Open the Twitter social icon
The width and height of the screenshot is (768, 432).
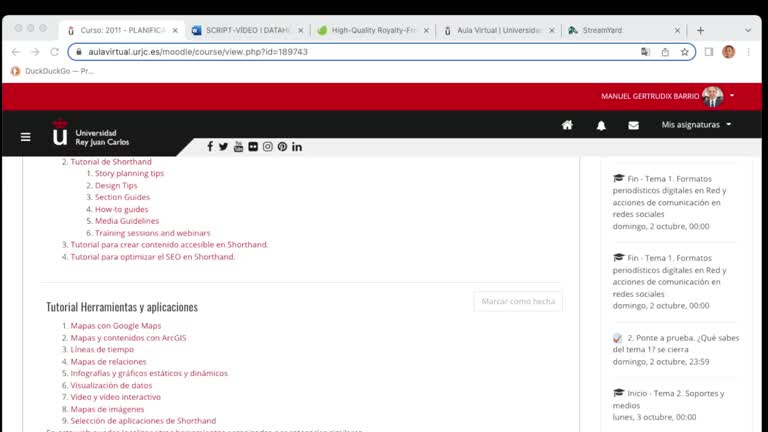[223, 146]
